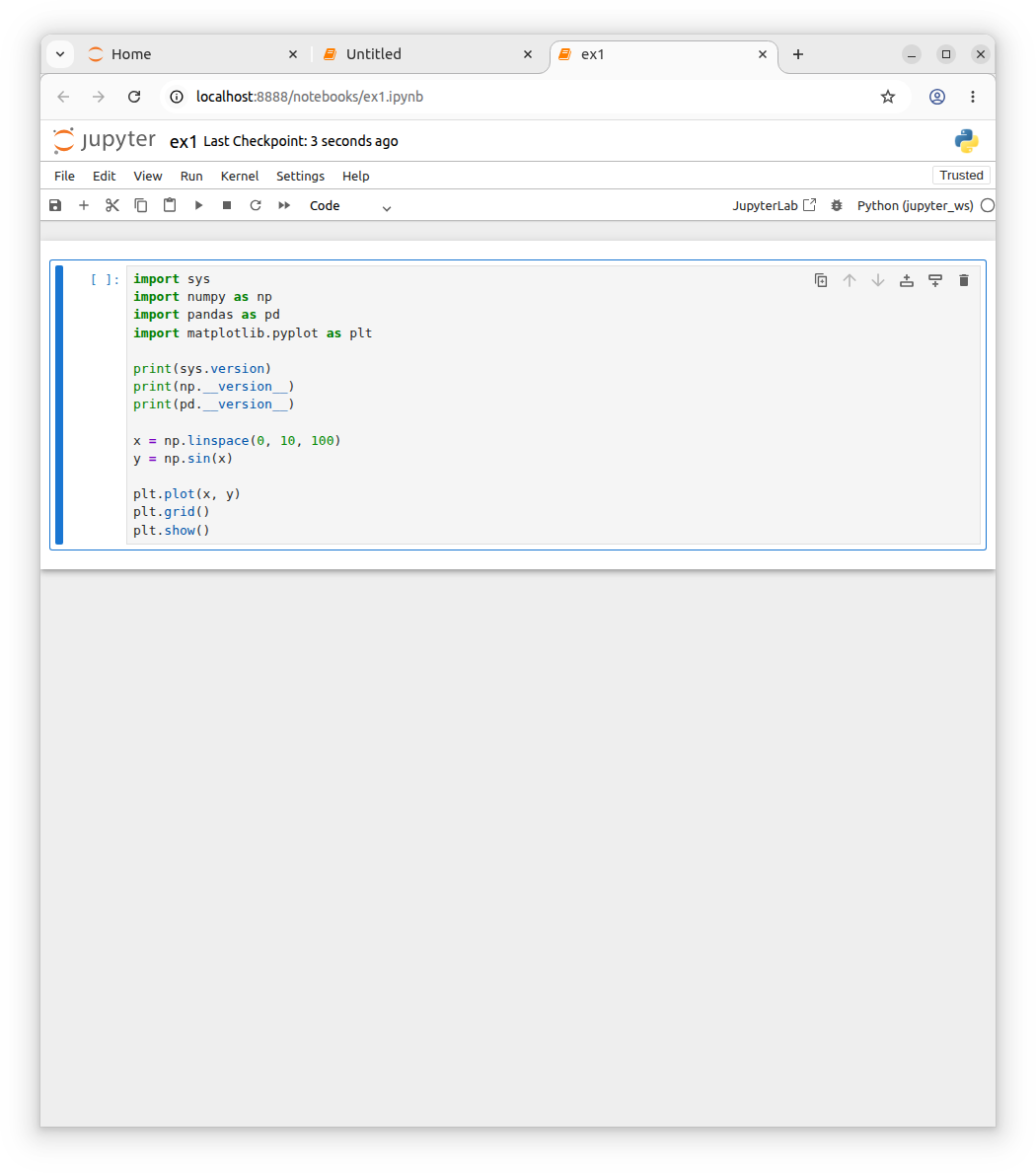Close the Home browser tab

pos(292,54)
